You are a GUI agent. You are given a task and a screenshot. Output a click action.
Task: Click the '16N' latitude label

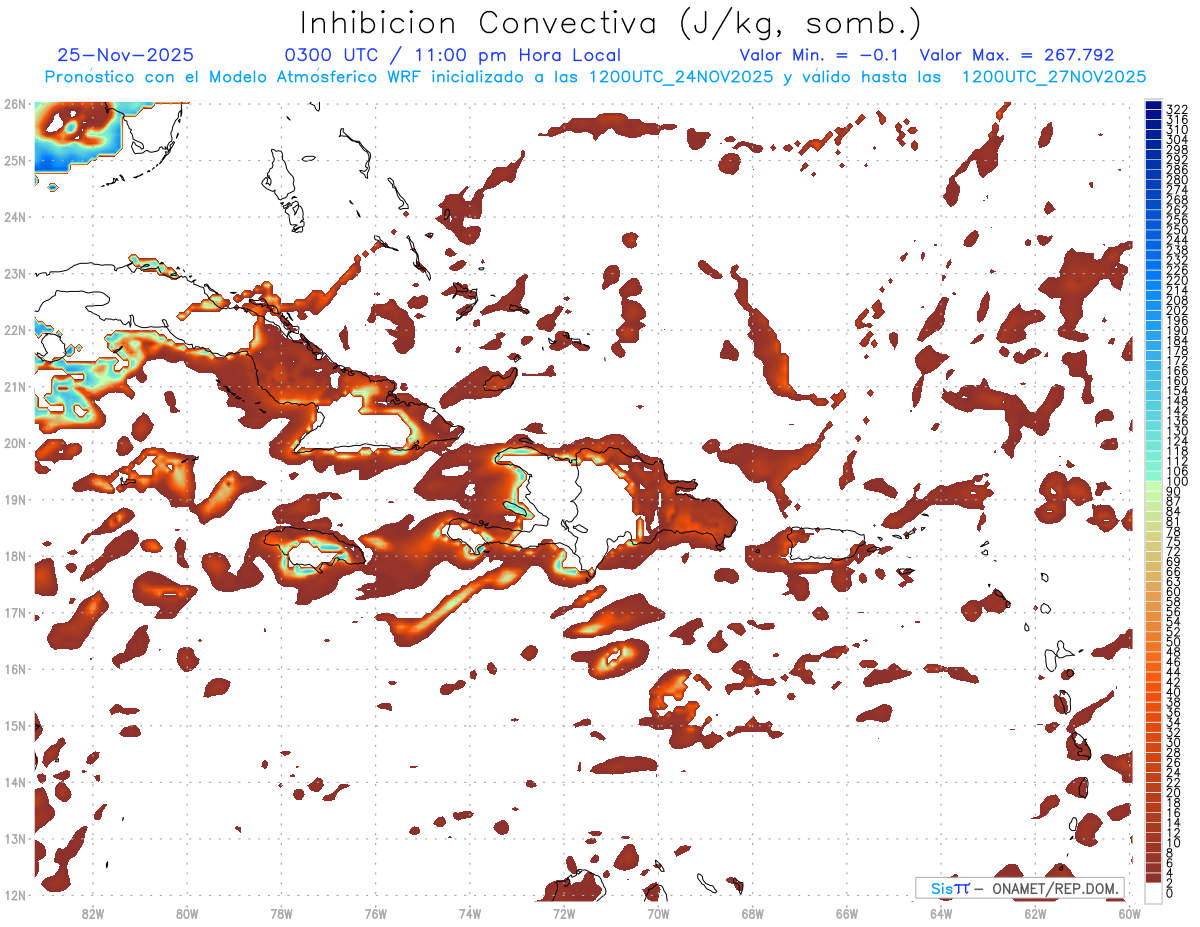coord(15,669)
